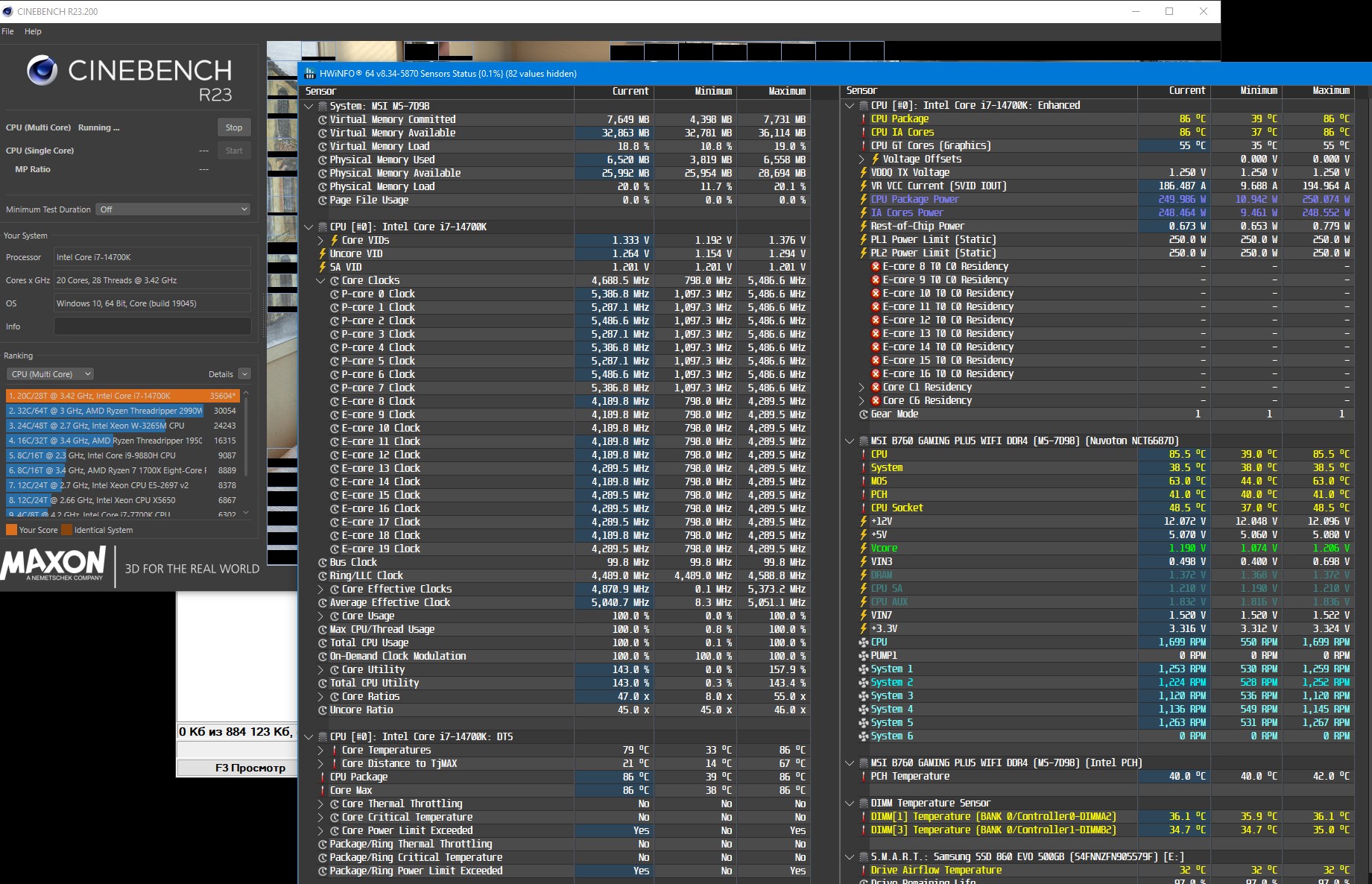Click the lightning icon beside CPU Package Power
This screenshot has width=1372, height=884.
[864, 199]
